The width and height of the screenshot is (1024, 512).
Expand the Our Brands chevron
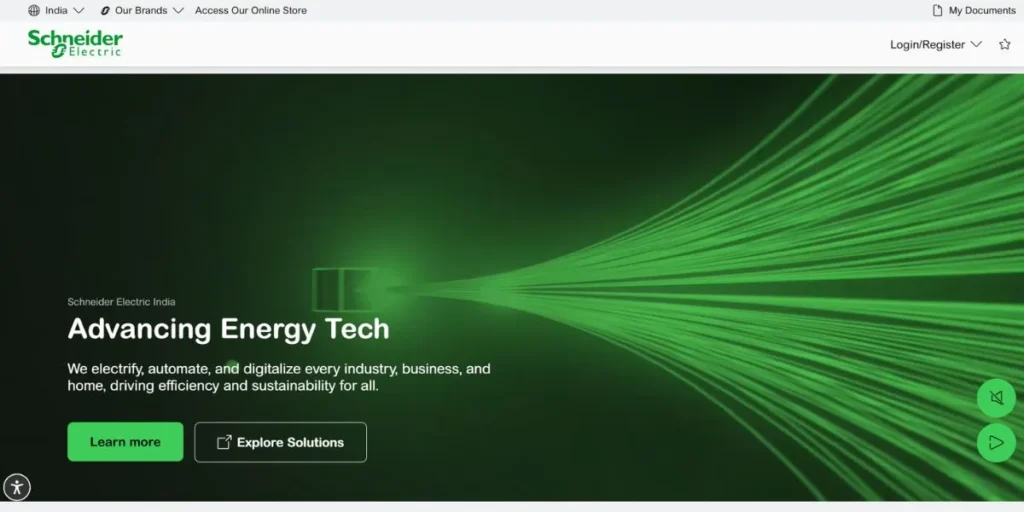(x=178, y=10)
